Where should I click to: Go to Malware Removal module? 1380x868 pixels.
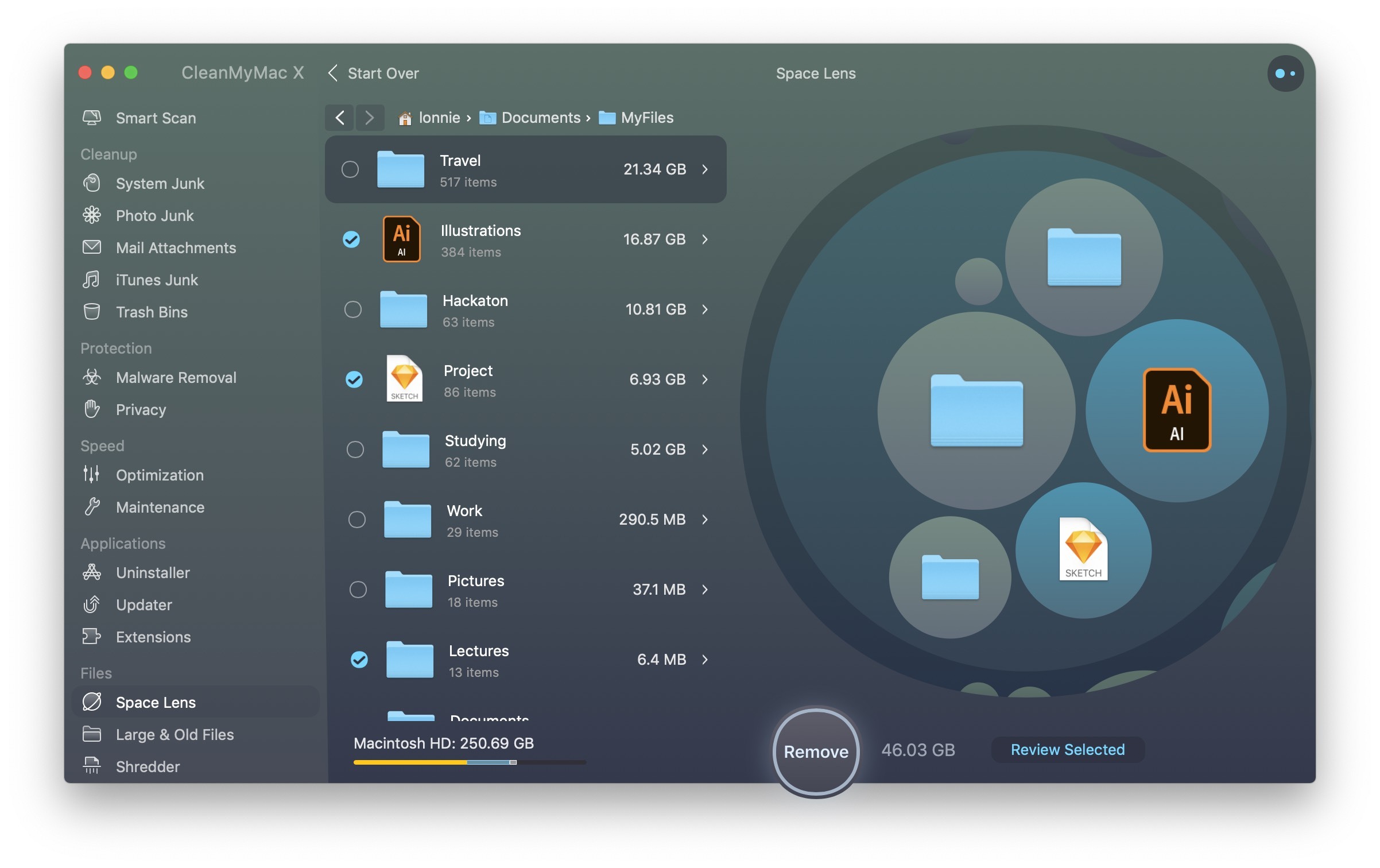click(x=195, y=377)
